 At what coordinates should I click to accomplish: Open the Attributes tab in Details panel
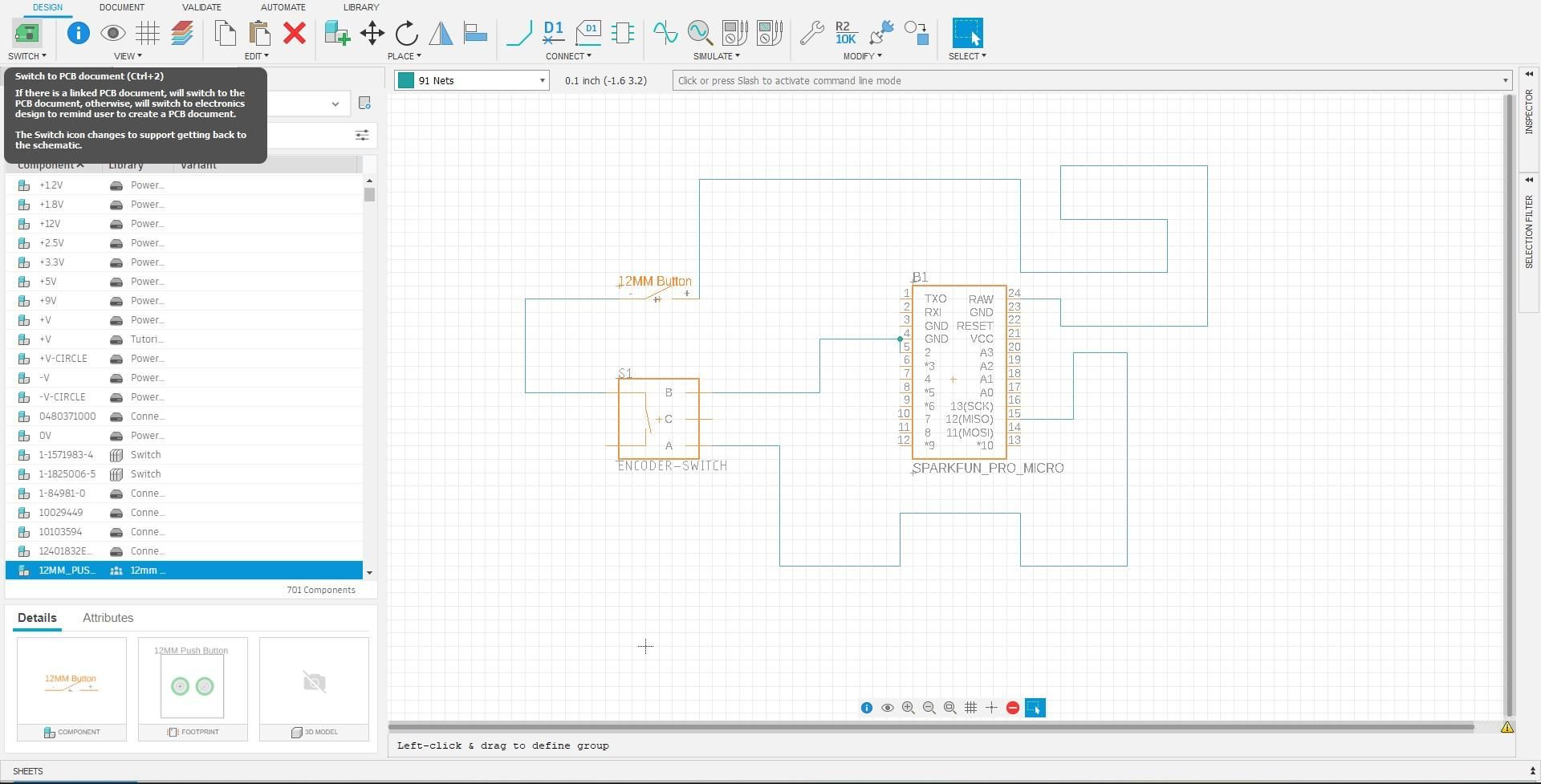coord(108,617)
